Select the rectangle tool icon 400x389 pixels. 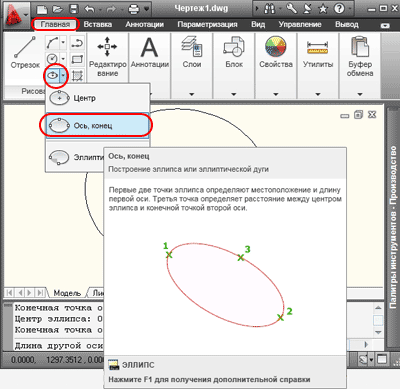click(77, 59)
